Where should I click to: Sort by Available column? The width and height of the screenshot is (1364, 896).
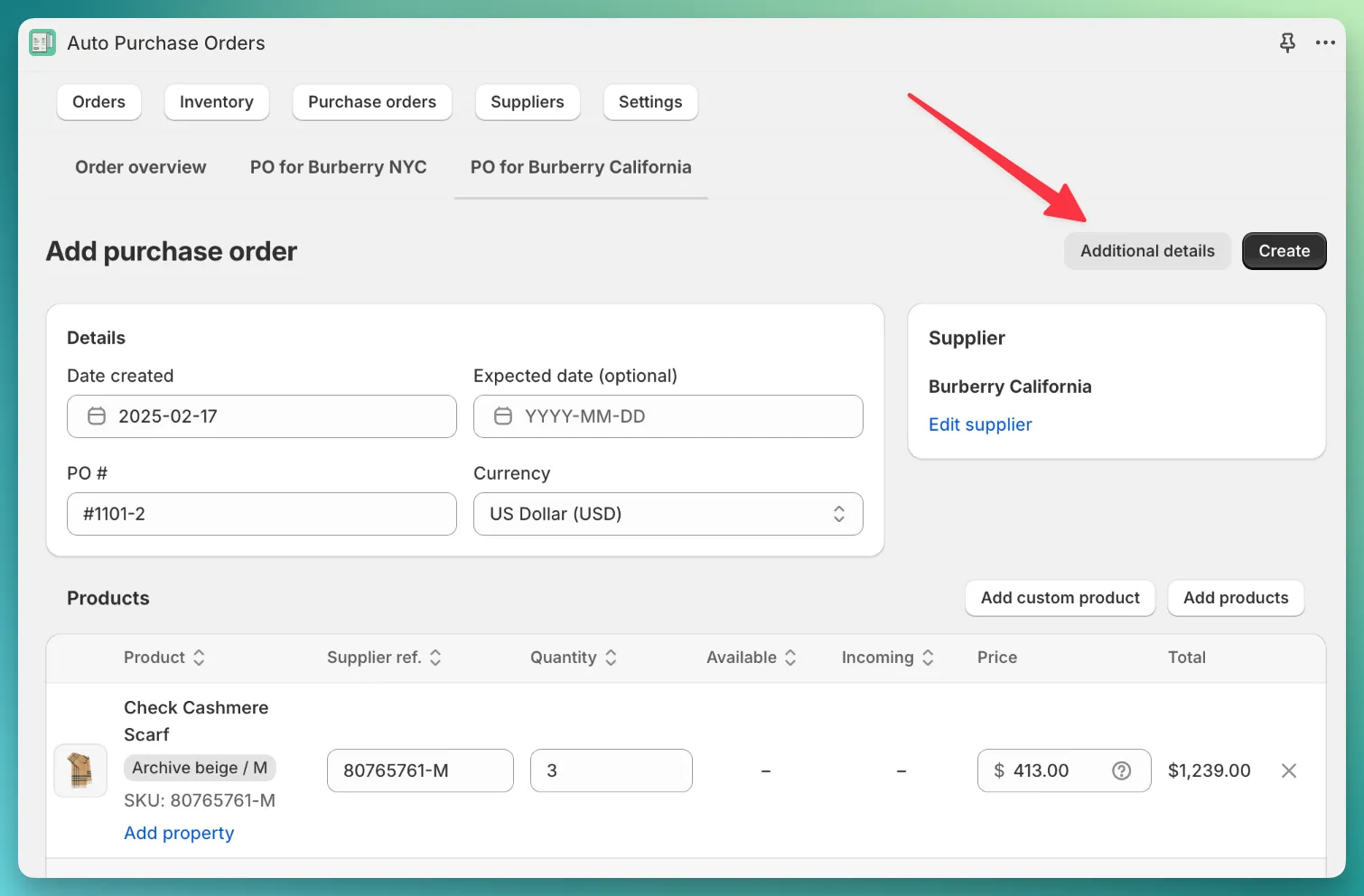751,658
